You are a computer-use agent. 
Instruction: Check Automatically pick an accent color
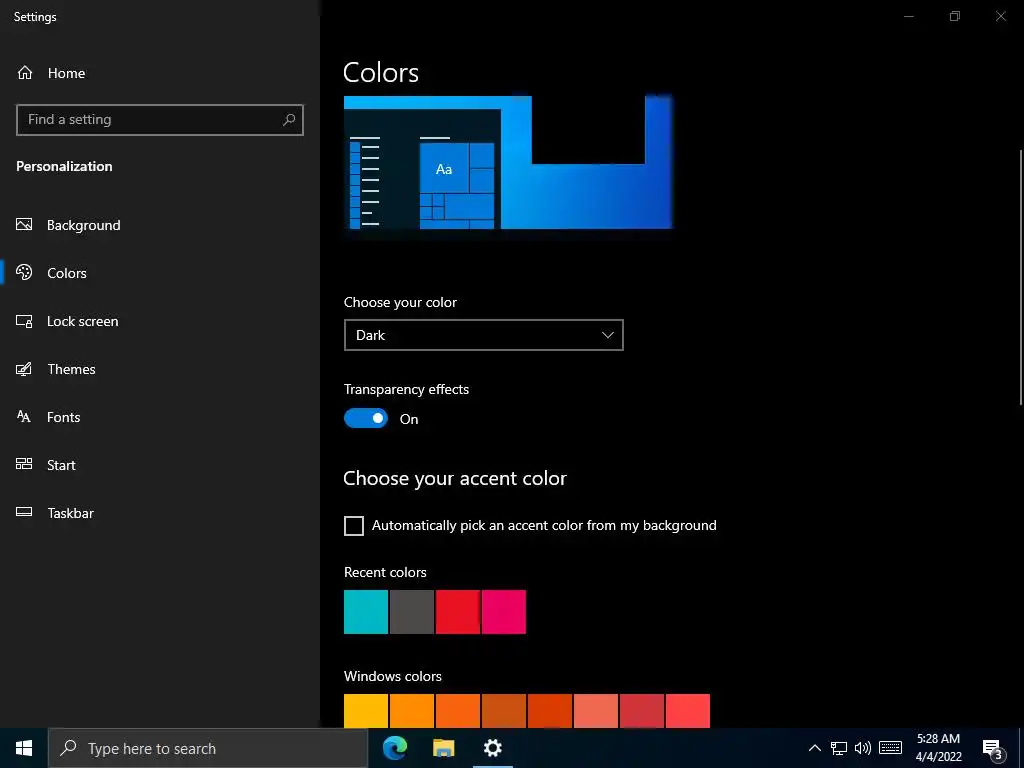tap(353, 526)
